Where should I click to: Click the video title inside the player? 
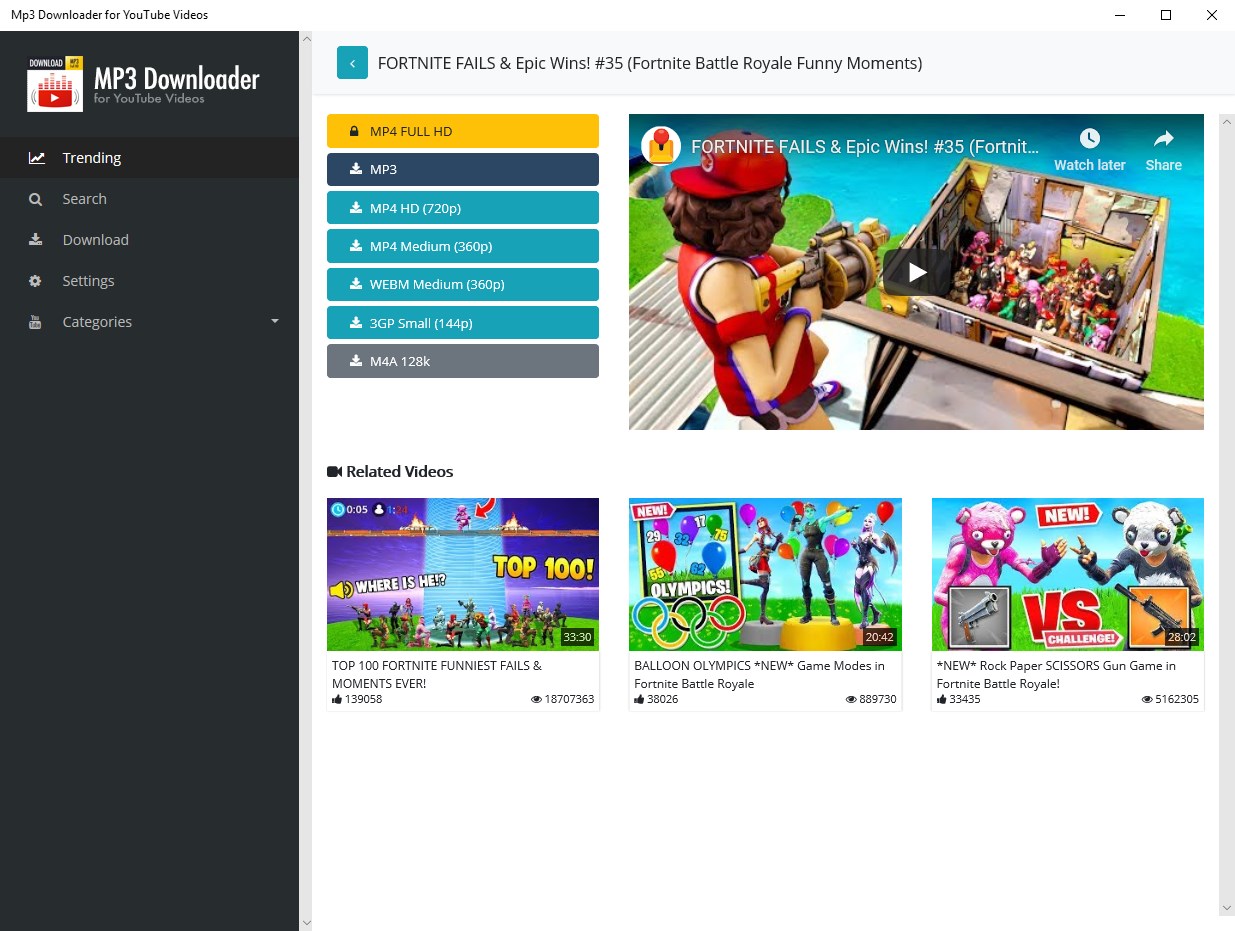click(865, 147)
